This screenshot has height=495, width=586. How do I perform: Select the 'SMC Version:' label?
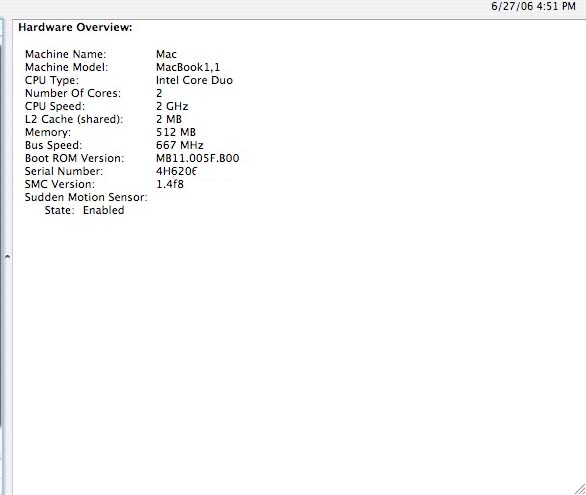[x=59, y=184]
